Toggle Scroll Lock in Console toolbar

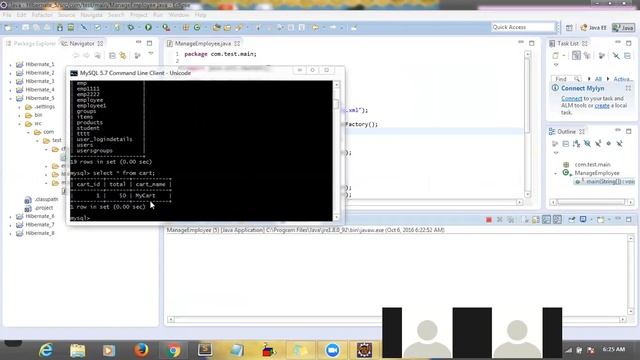[x=536, y=220]
